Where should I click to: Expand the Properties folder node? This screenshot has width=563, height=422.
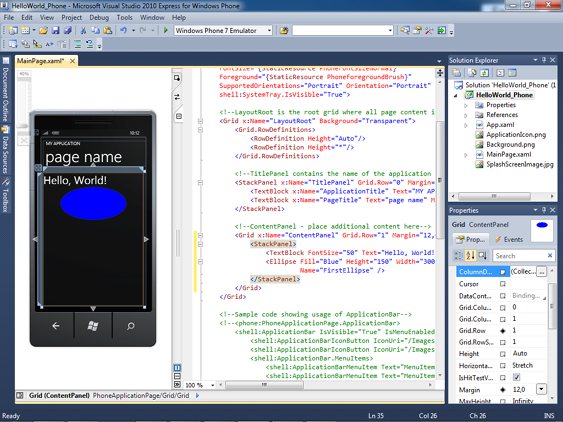pyautogui.click(x=466, y=106)
